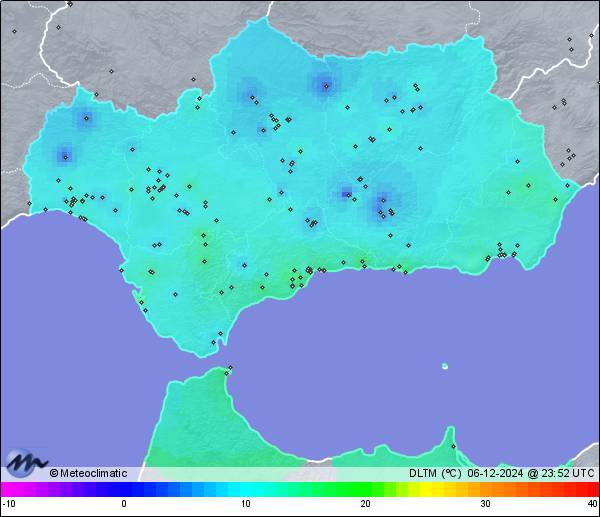Click the ©Meteoclimatic copyright text

click(x=88, y=473)
